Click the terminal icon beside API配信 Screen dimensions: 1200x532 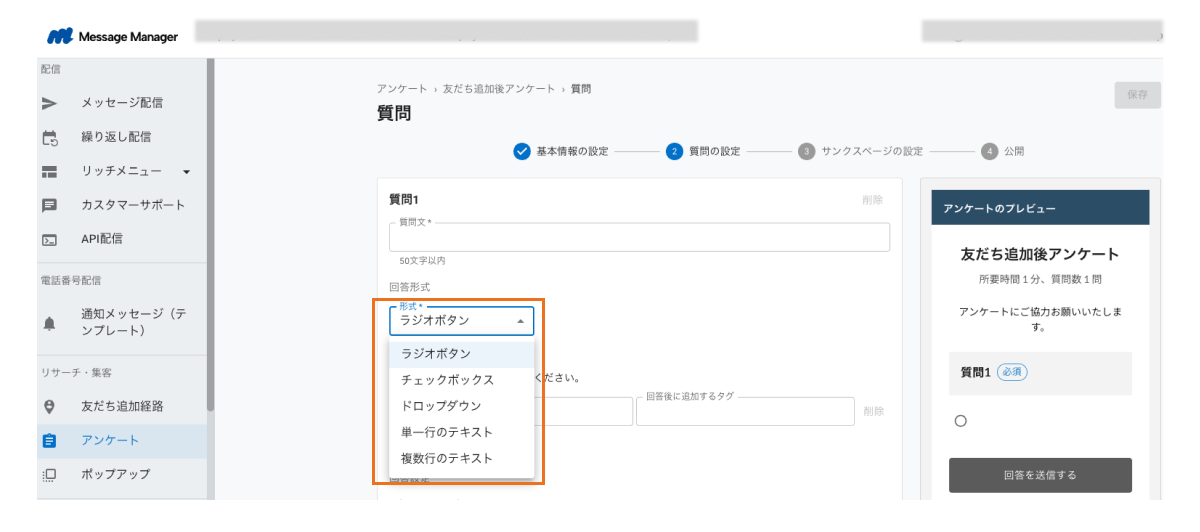coord(49,239)
